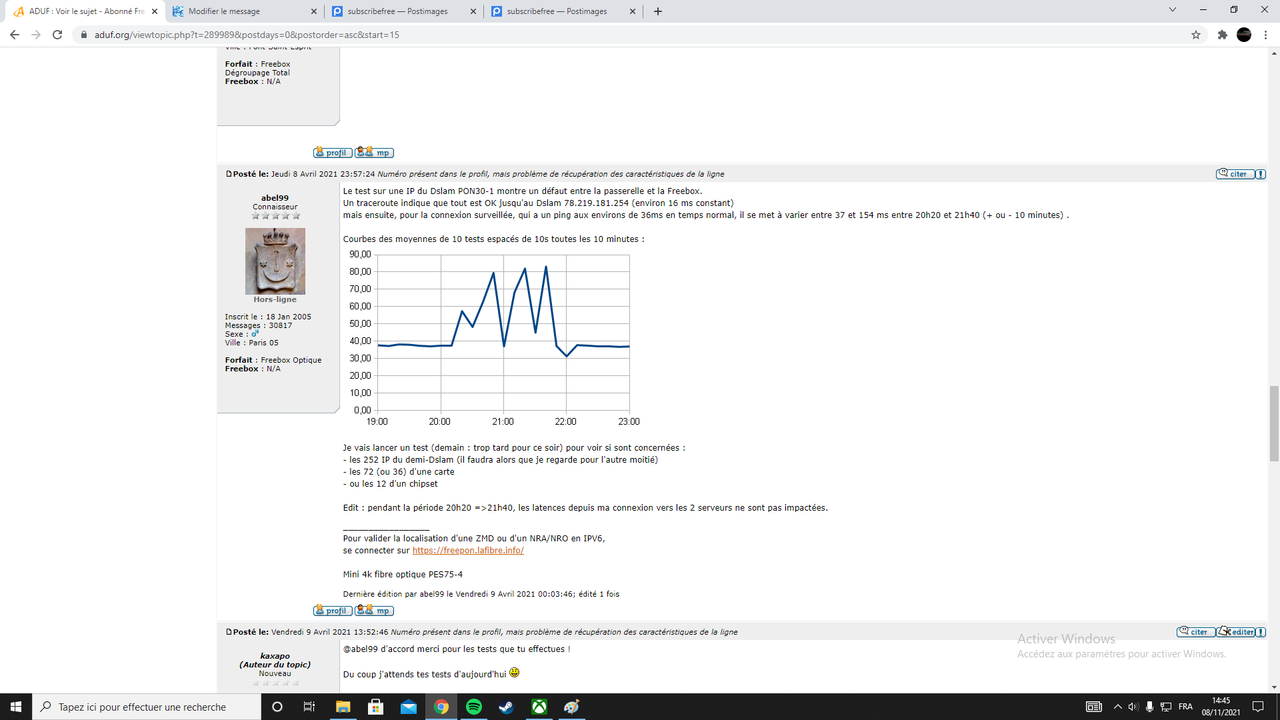
Task: Close the second subscribefree Postimages tab
Action: [632, 11]
